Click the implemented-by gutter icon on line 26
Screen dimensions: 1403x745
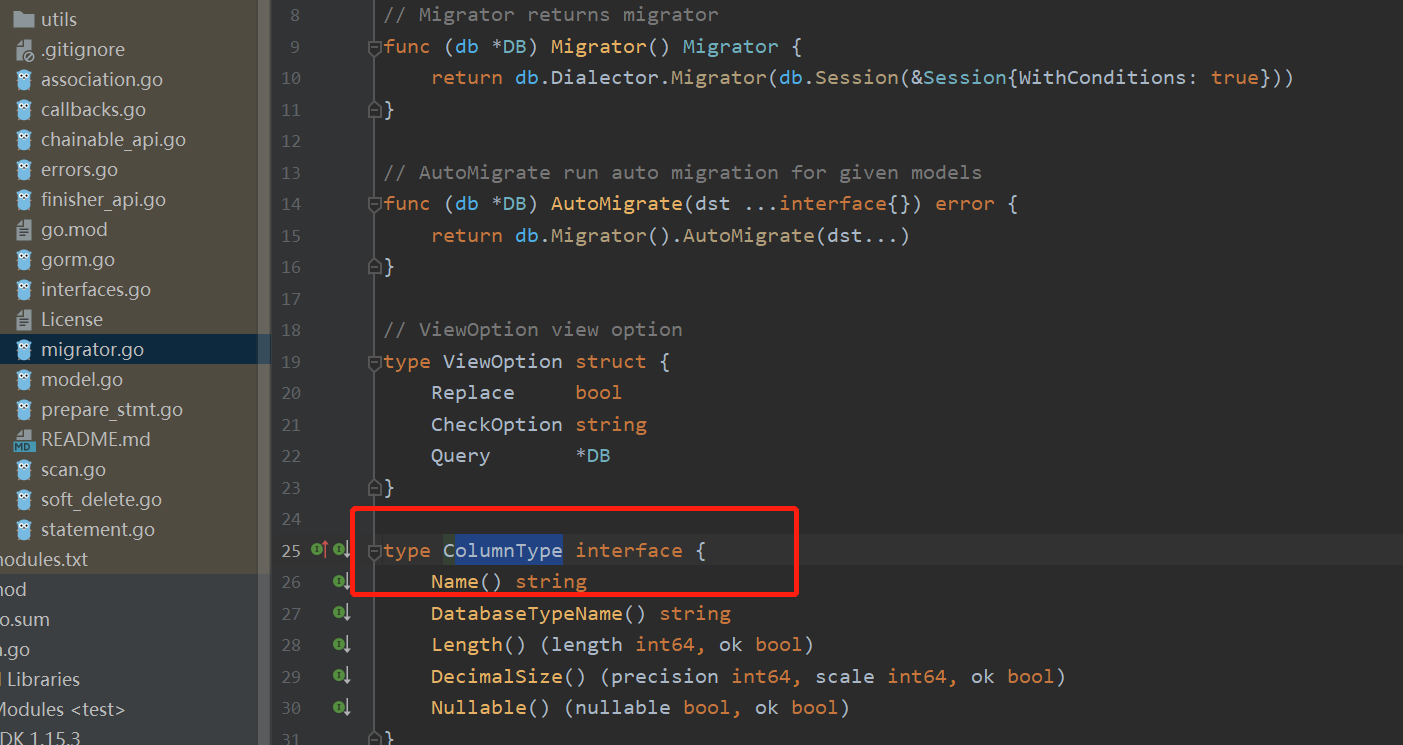pyautogui.click(x=342, y=581)
